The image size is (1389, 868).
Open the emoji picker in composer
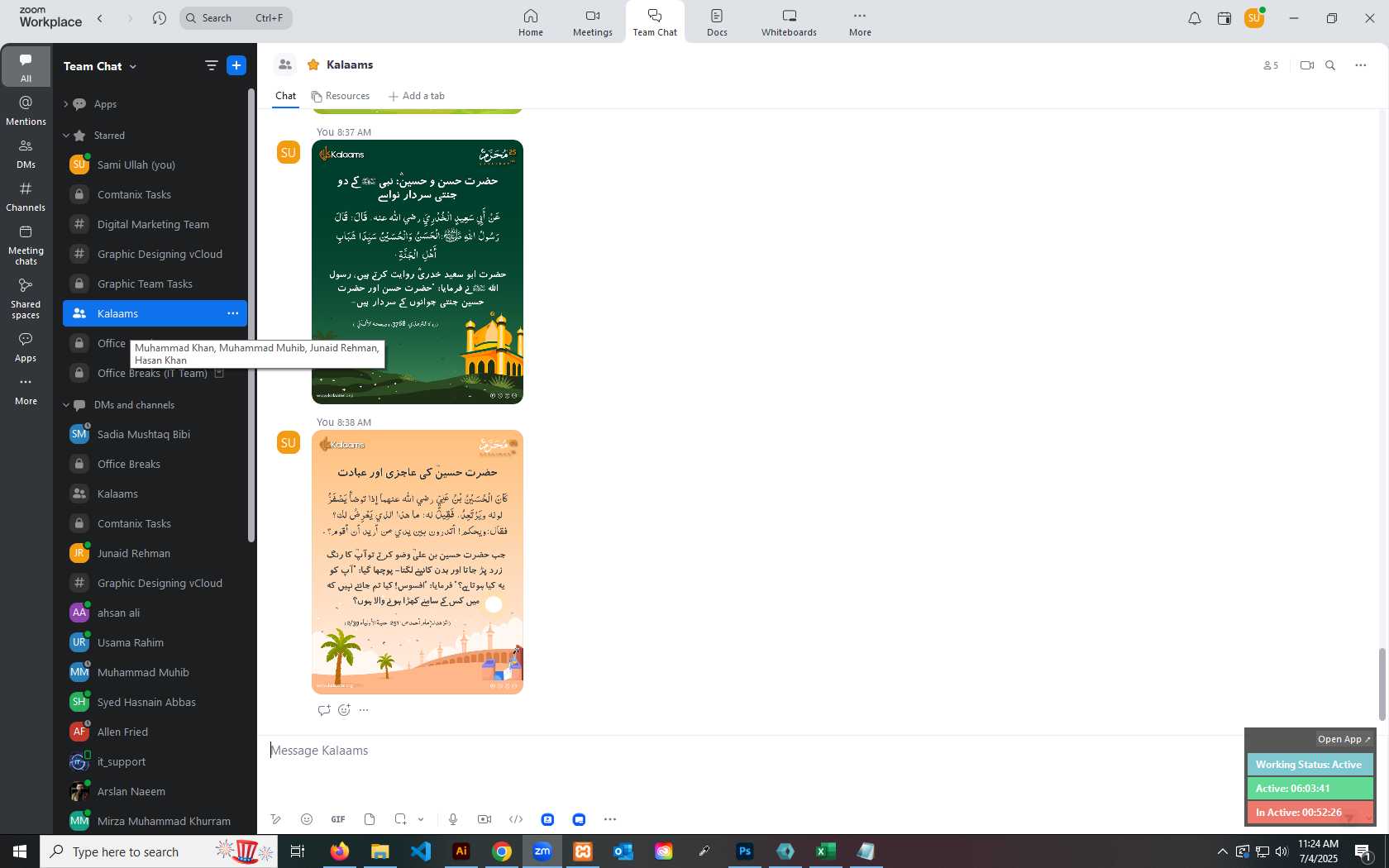click(x=307, y=819)
